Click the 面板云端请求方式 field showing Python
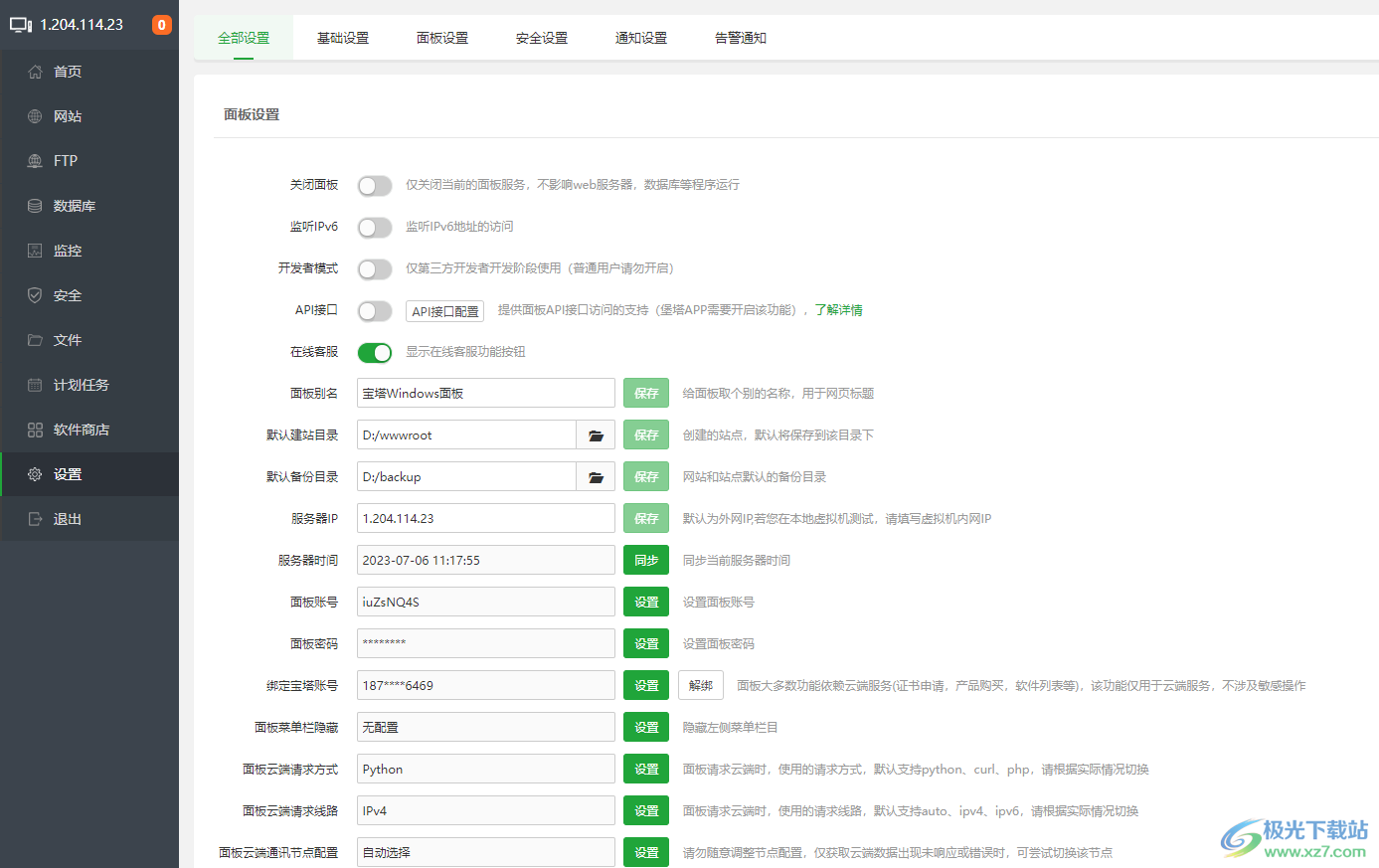Screen dimensions: 1379x868 (x=486, y=770)
